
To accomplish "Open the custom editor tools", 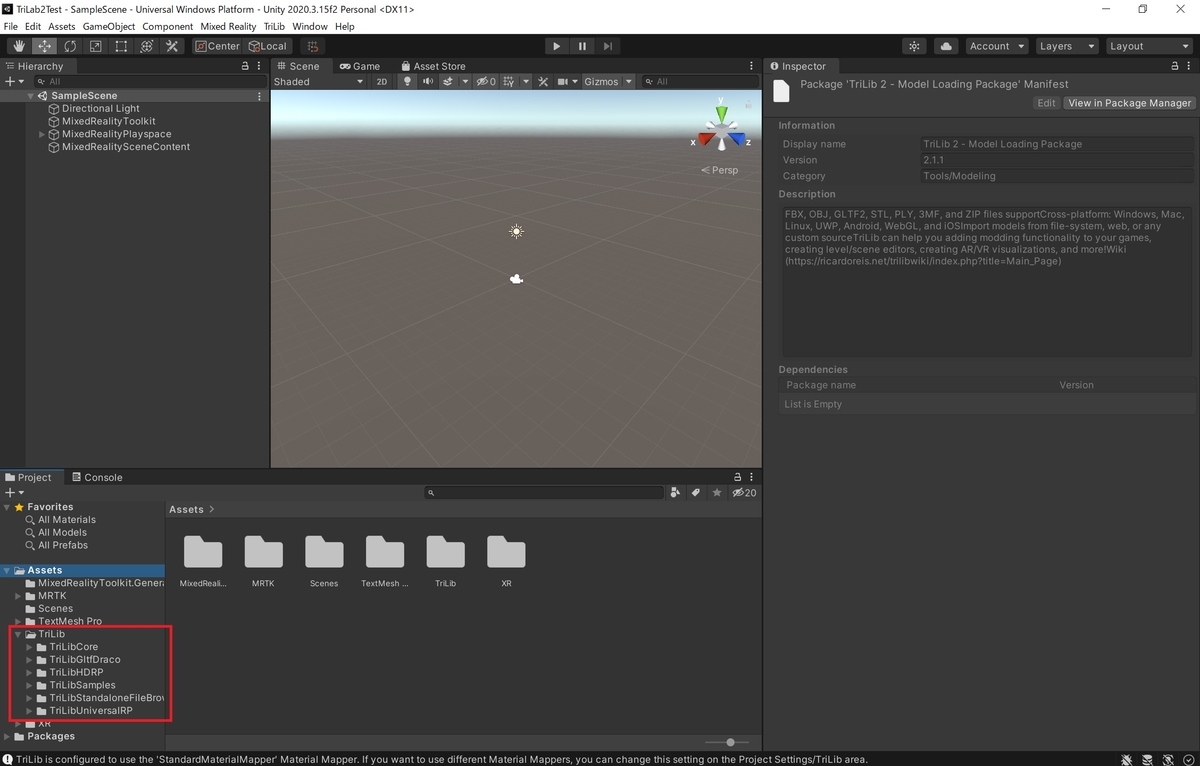I will pos(172,46).
